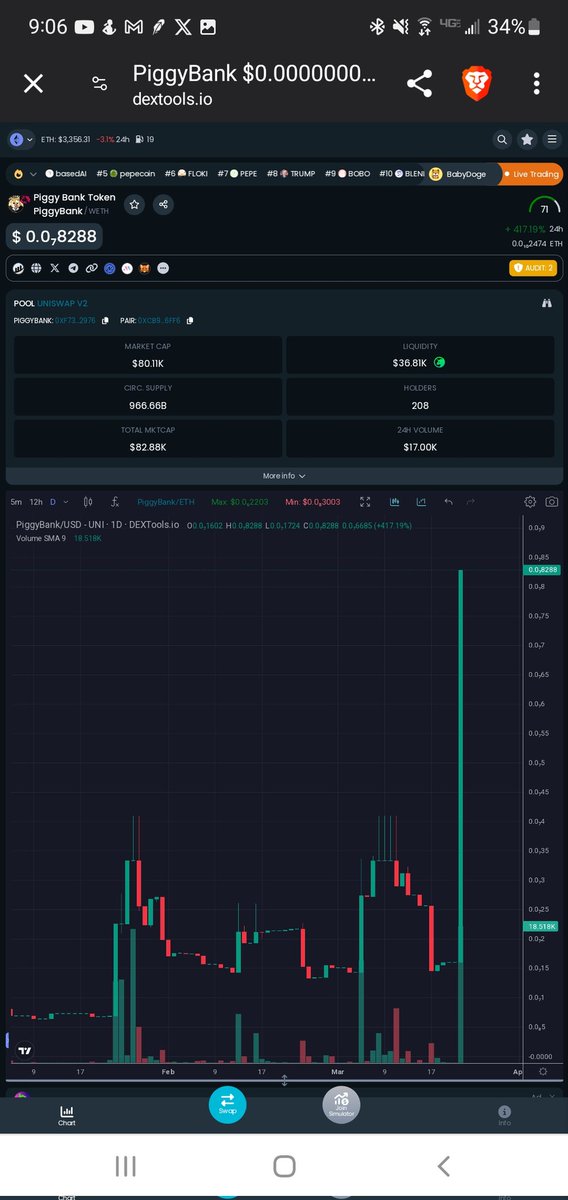Open the Swap button
The height and width of the screenshot is (1200, 568).
click(227, 1103)
